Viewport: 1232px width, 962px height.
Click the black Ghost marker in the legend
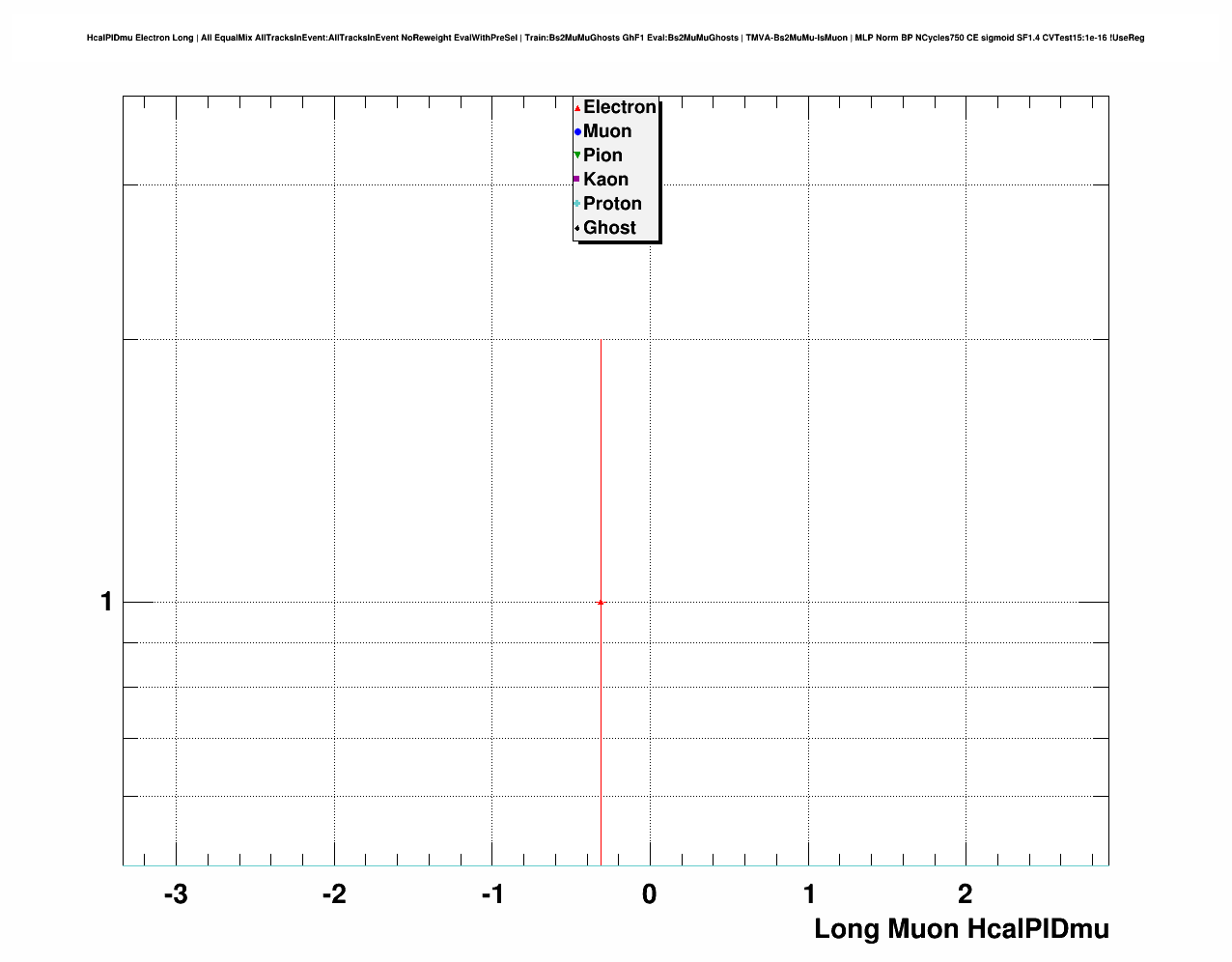click(577, 228)
